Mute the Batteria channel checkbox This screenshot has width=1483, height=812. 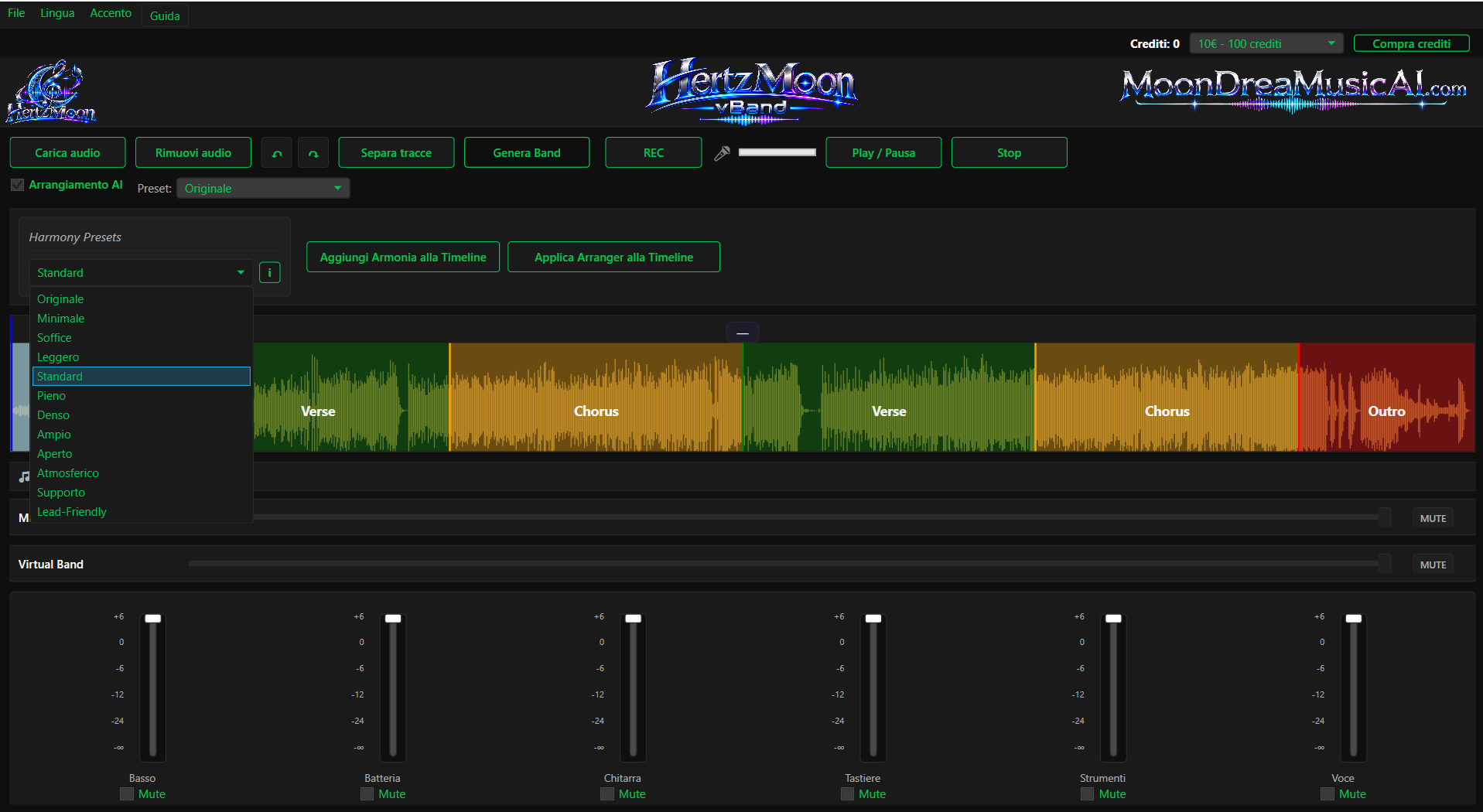pyautogui.click(x=367, y=794)
